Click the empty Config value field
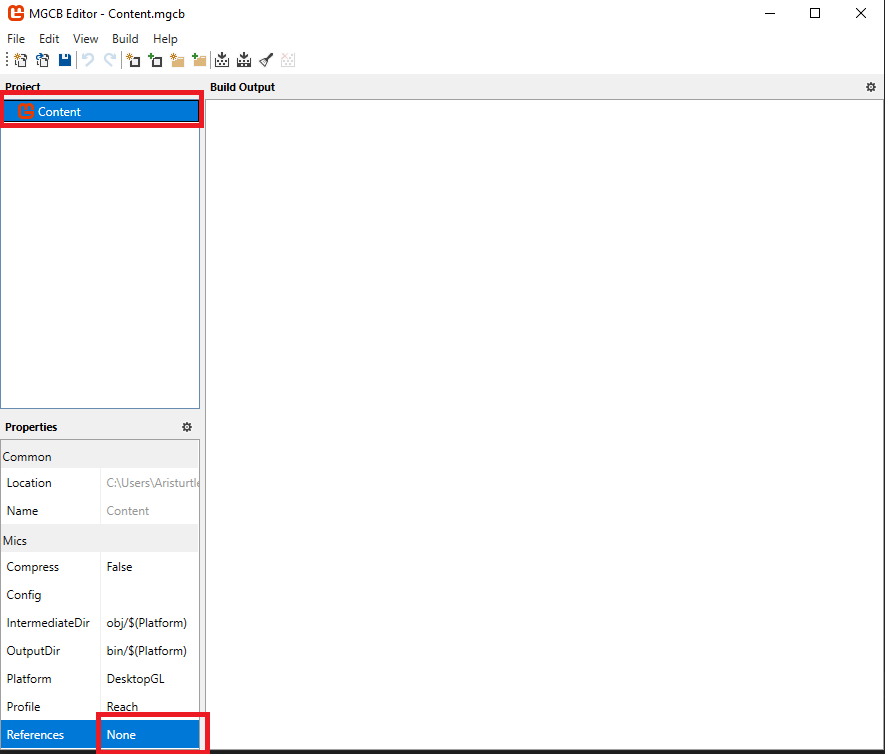This screenshot has height=754, width=885. click(x=150, y=595)
